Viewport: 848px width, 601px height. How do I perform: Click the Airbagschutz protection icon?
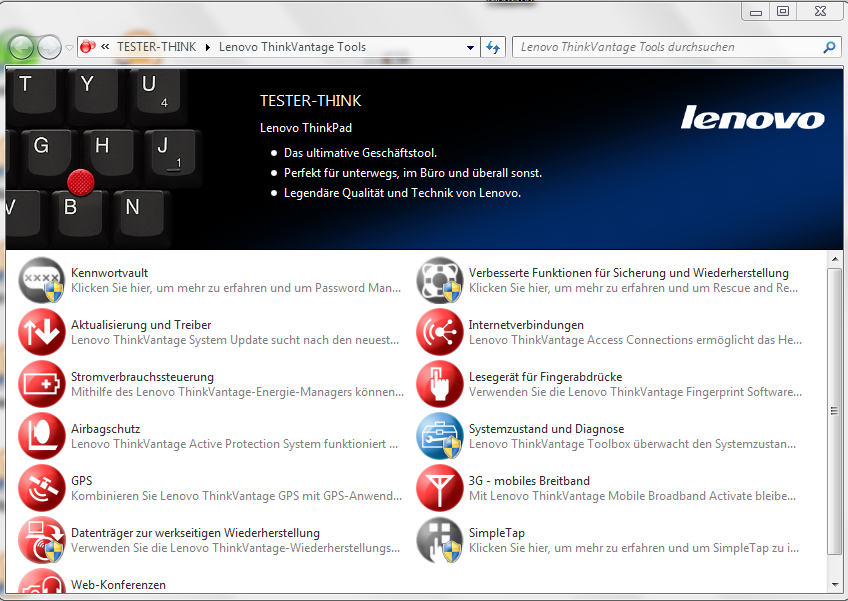tap(42, 436)
